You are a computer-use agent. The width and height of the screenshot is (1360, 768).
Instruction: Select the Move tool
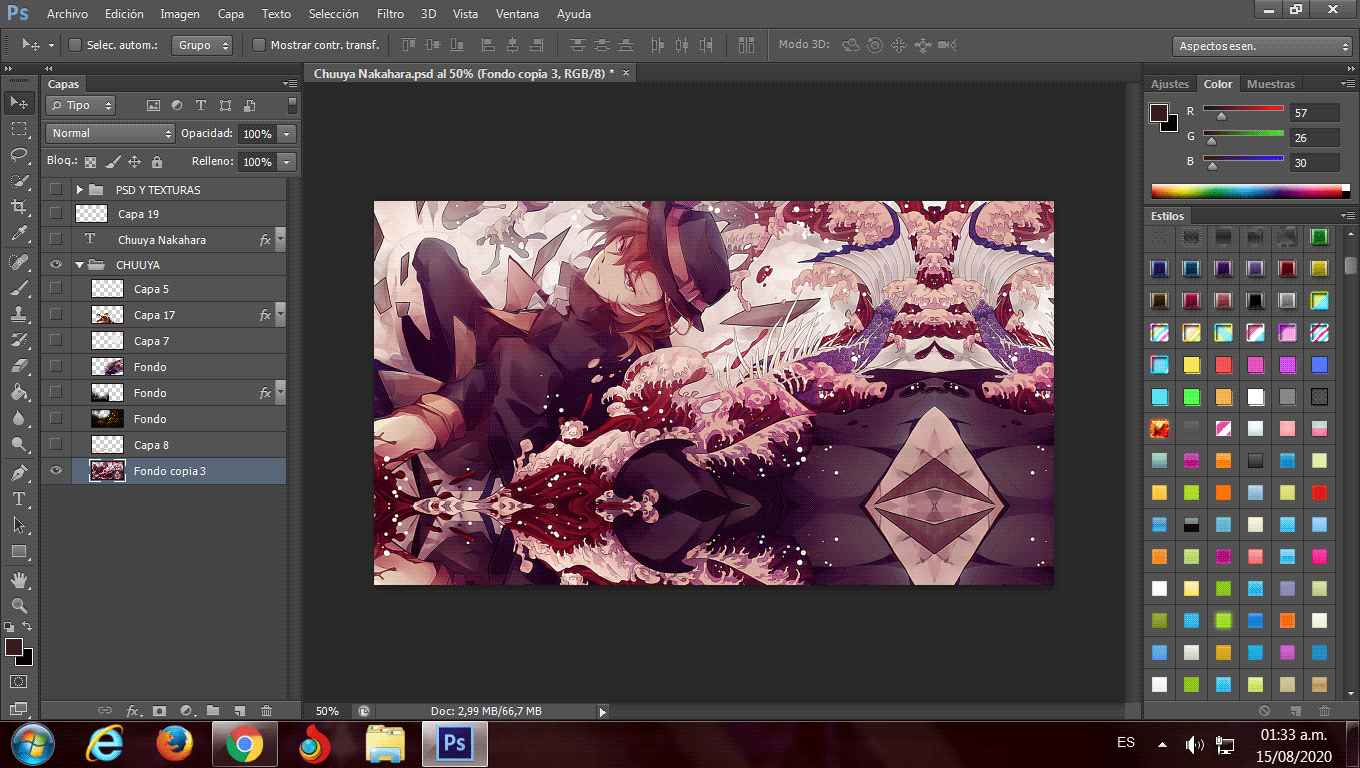19,102
